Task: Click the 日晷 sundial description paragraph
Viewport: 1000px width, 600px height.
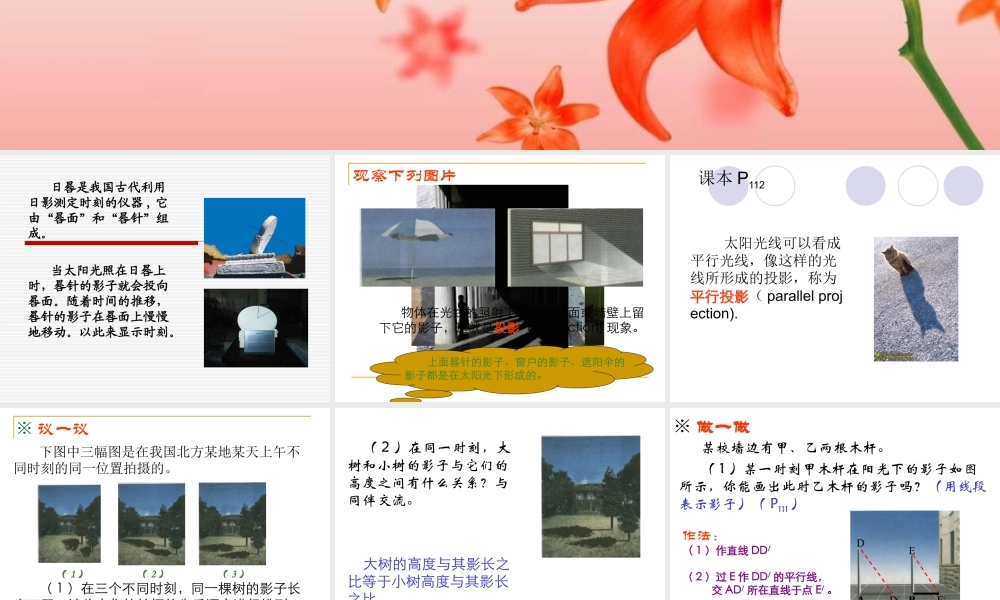Action: click(x=98, y=210)
